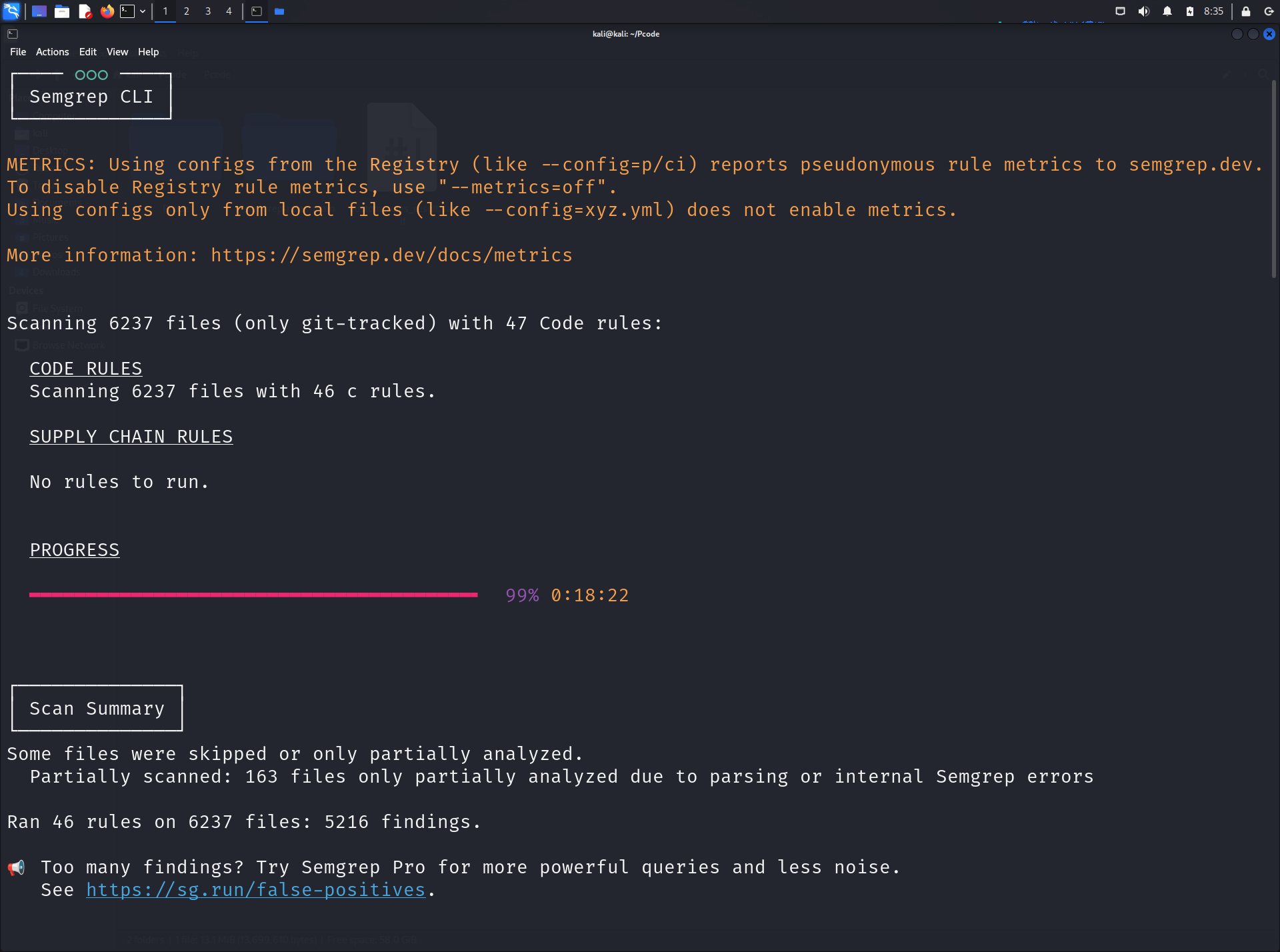Expand the terminal launcher dropdown arrow
The image size is (1280, 952).
tap(143, 11)
